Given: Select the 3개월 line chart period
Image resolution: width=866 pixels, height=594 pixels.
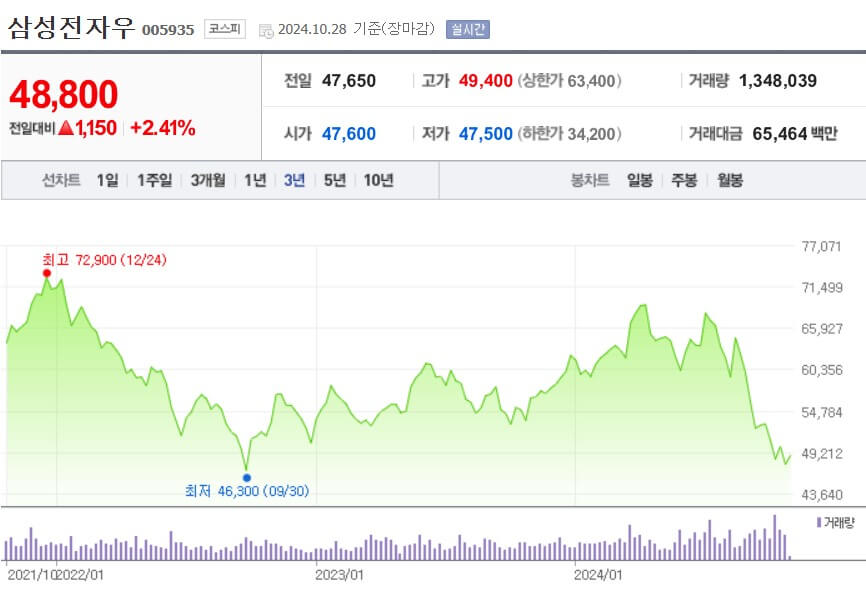Looking at the screenshot, I should pos(208,180).
